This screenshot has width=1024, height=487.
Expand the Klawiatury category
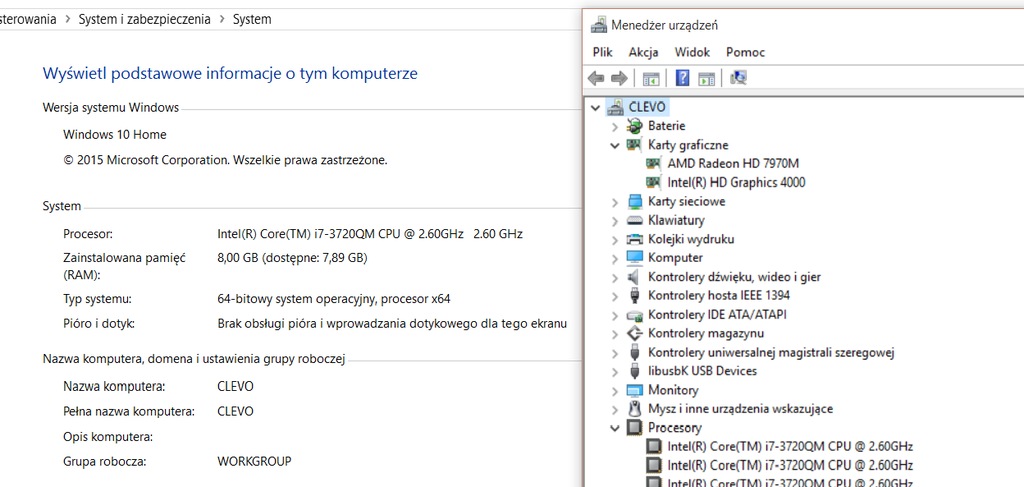(x=615, y=221)
